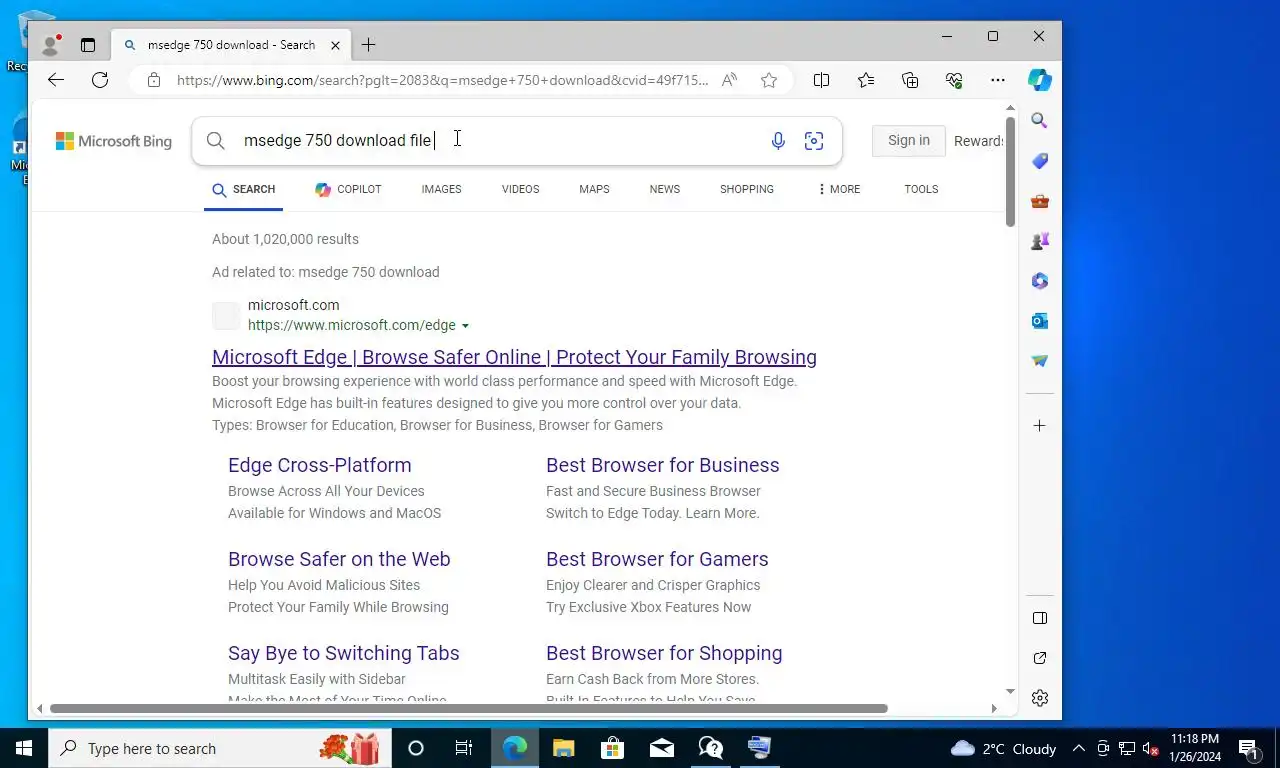This screenshot has width=1280, height=768.
Task: Open the Favorites list
Action: tap(866, 80)
